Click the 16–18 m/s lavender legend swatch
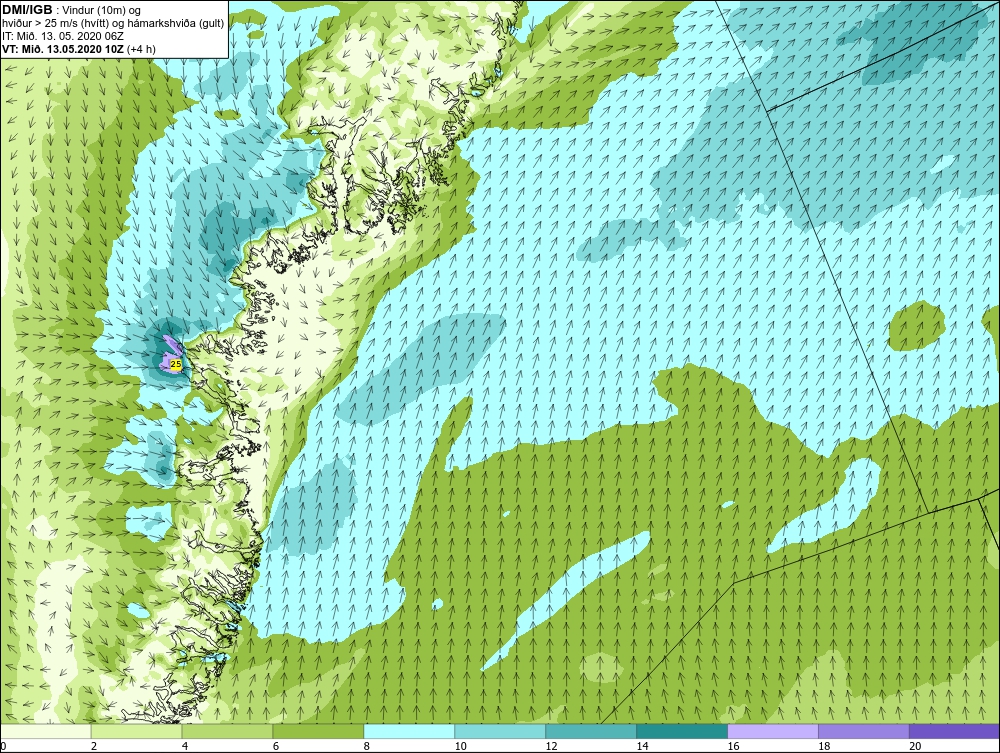 click(773, 731)
